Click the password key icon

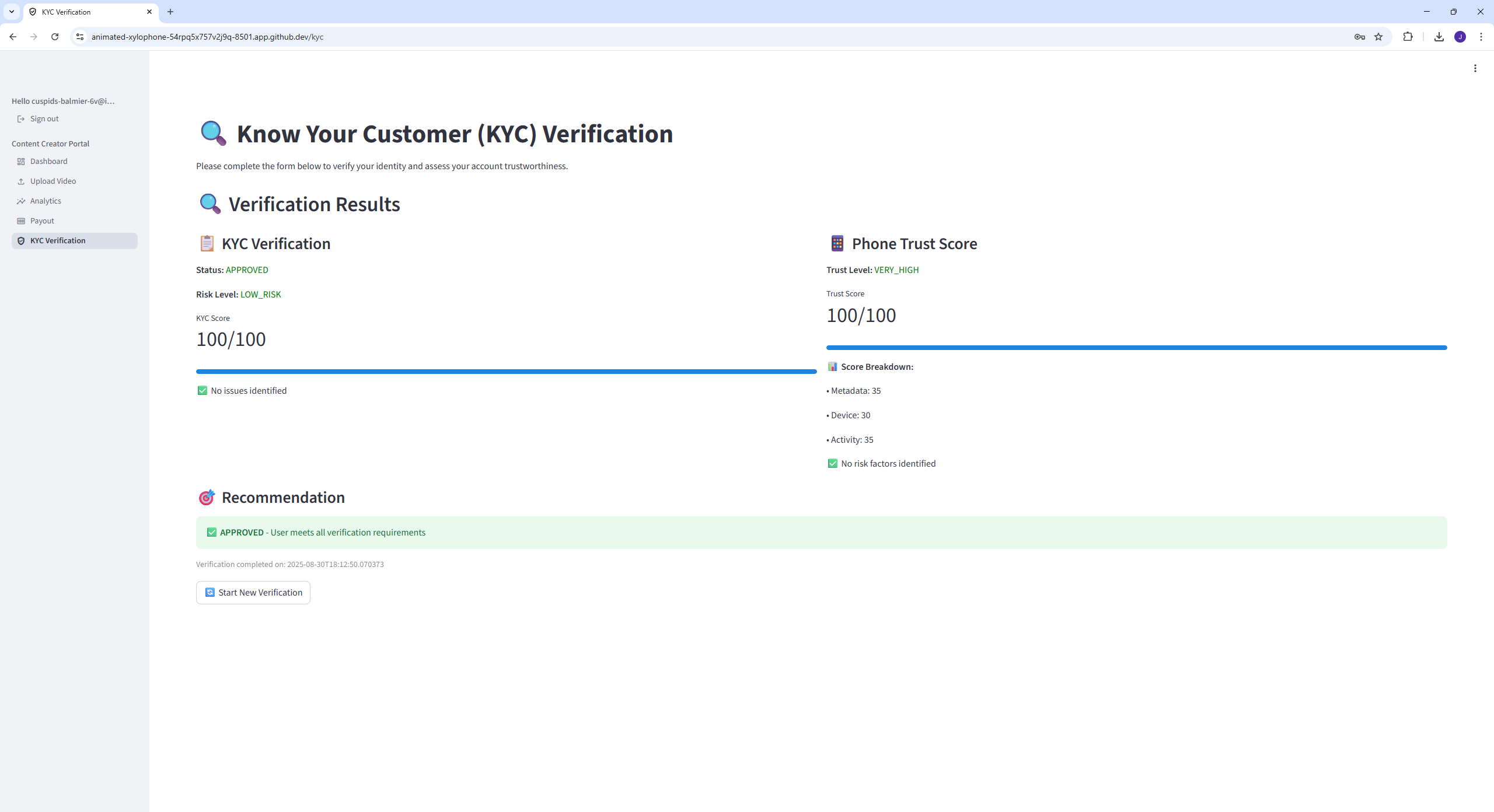click(x=1359, y=37)
